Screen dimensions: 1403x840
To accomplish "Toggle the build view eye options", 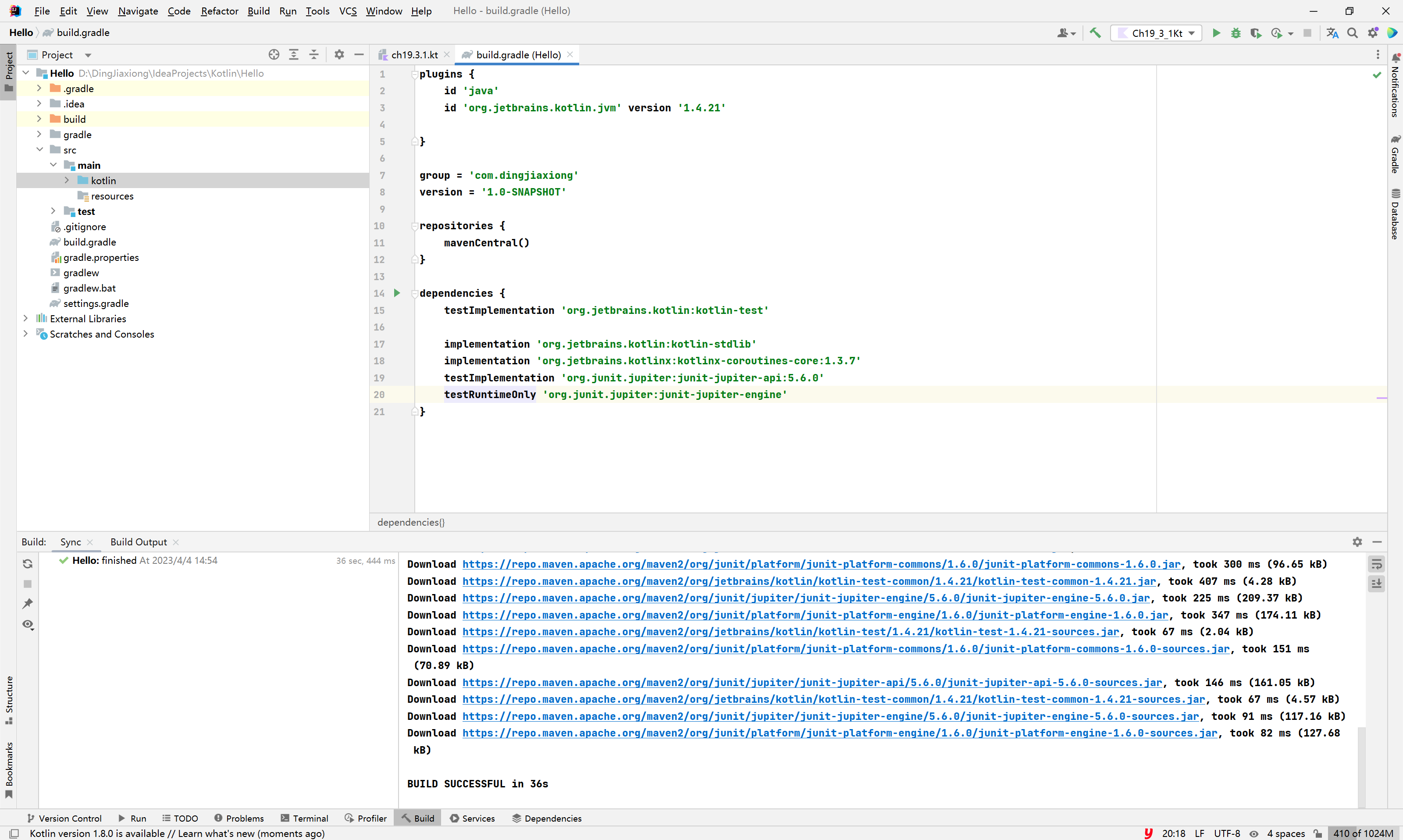I will pyautogui.click(x=28, y=624).
